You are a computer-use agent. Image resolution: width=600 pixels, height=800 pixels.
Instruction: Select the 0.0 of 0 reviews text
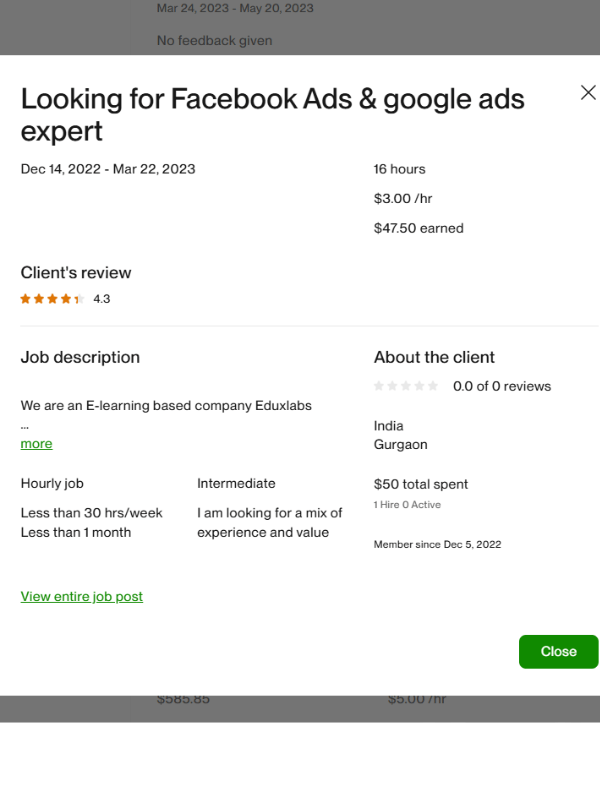point(501,386)
